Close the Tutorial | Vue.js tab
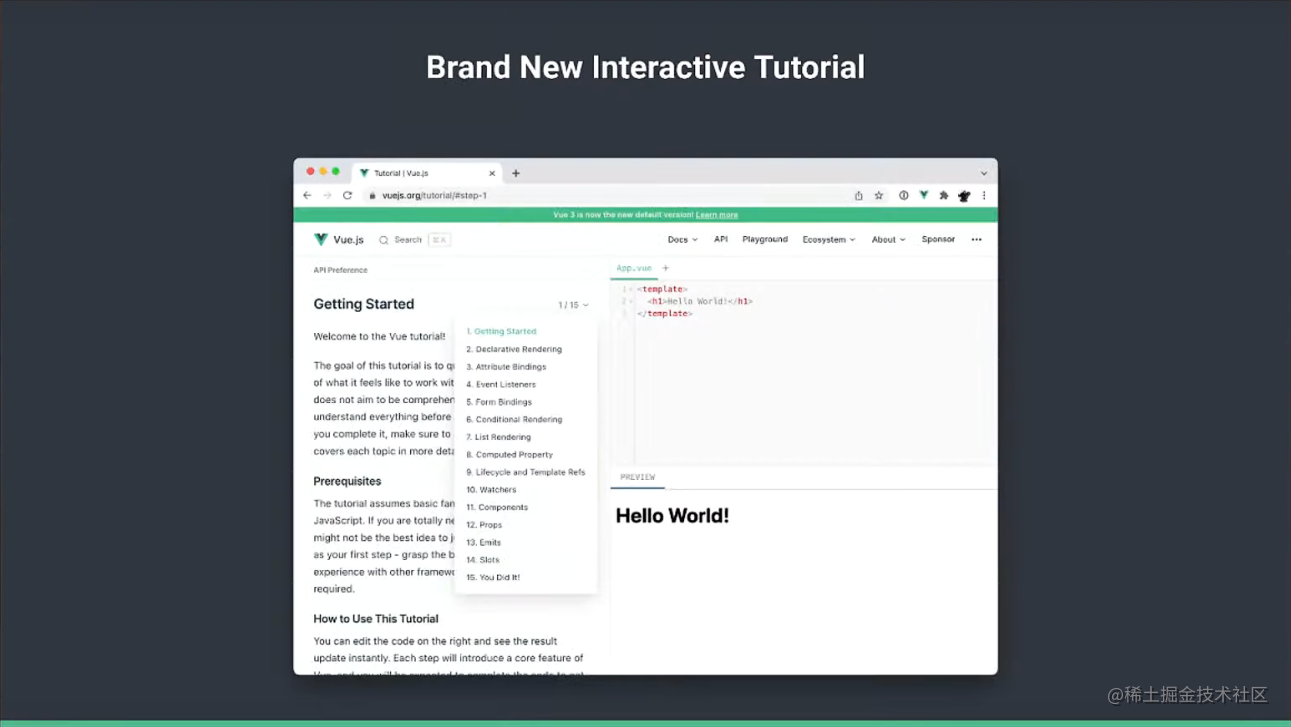 [x=492, y=173]
